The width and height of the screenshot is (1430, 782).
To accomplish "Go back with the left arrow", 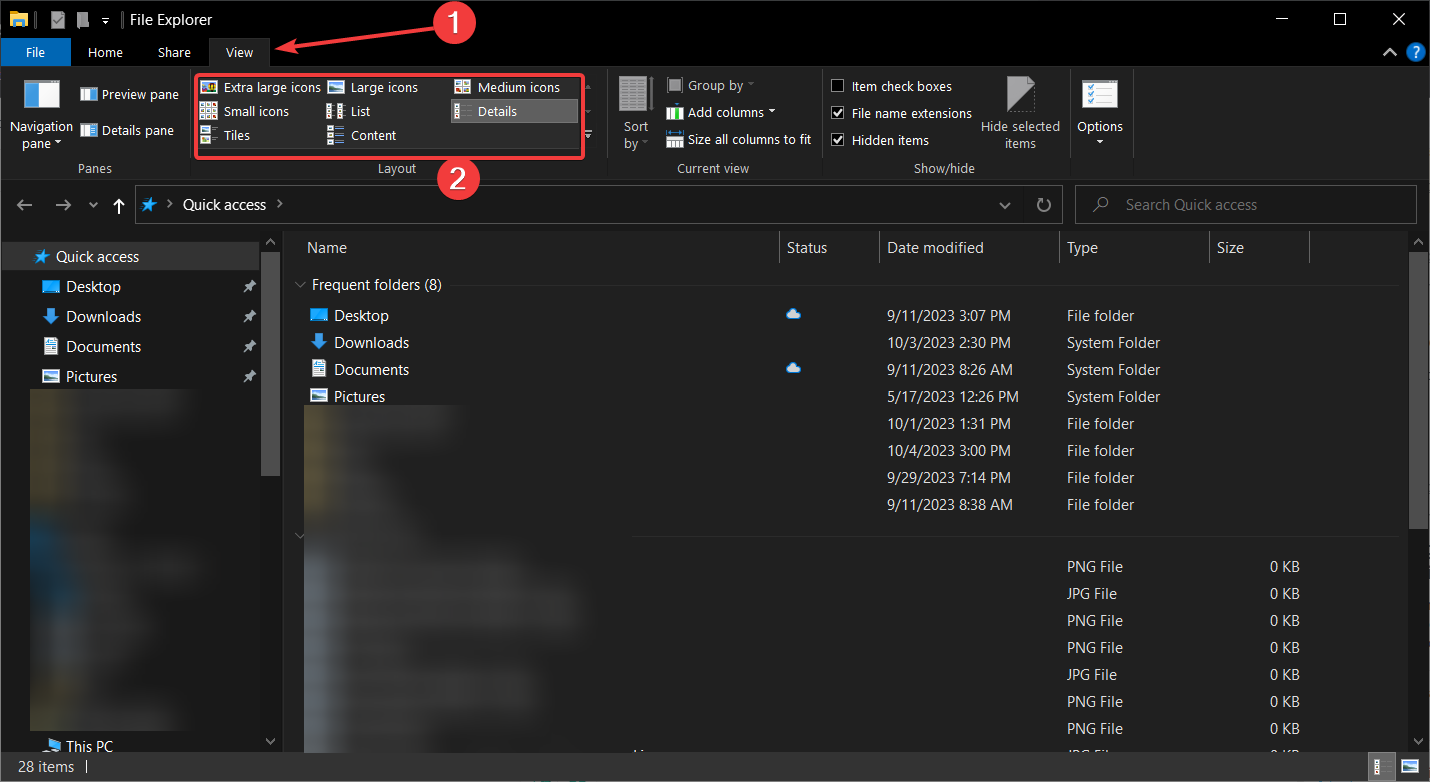I will coord(26,205).
